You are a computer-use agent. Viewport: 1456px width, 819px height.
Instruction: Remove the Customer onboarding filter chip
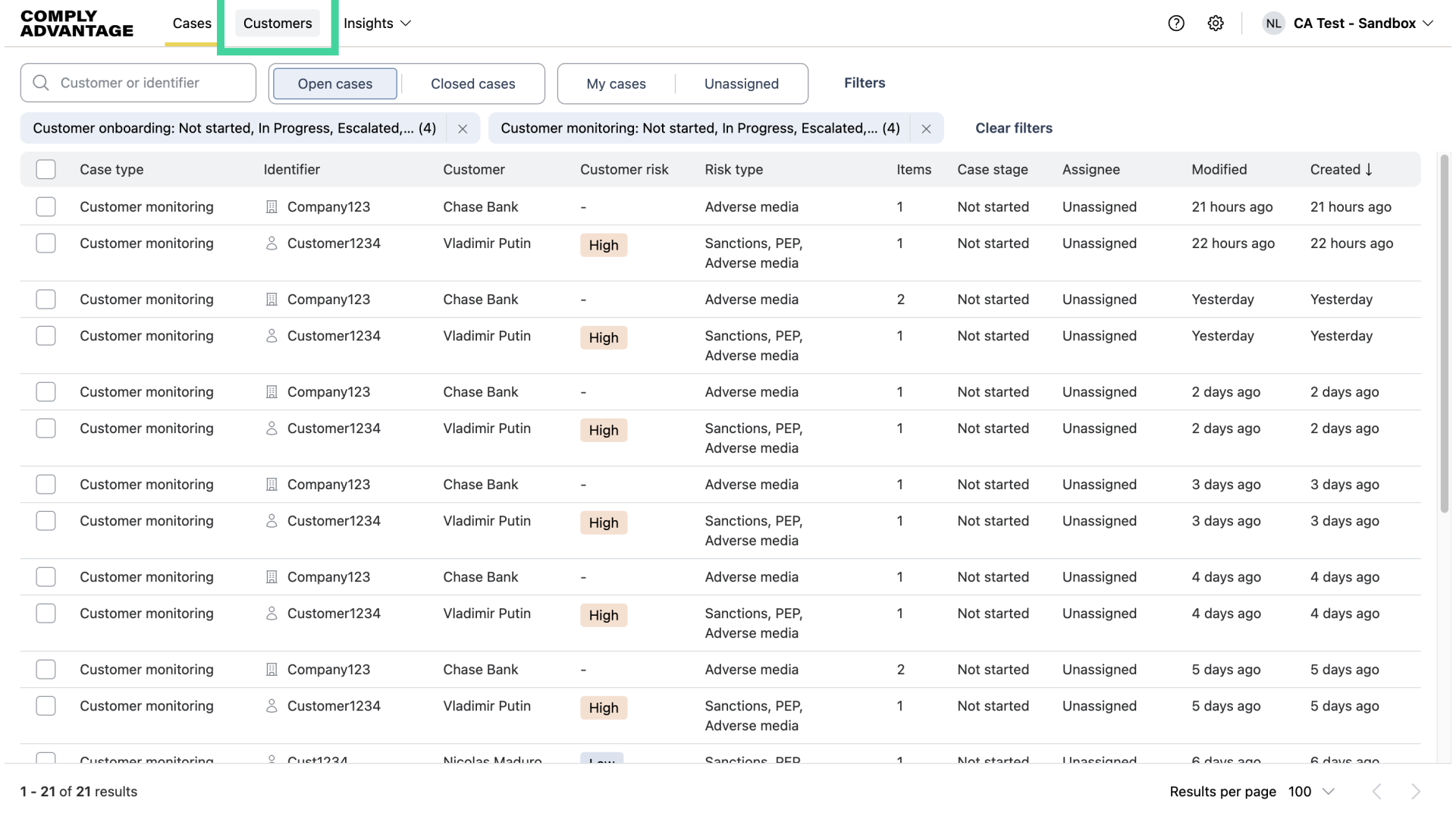click(463, 129)
